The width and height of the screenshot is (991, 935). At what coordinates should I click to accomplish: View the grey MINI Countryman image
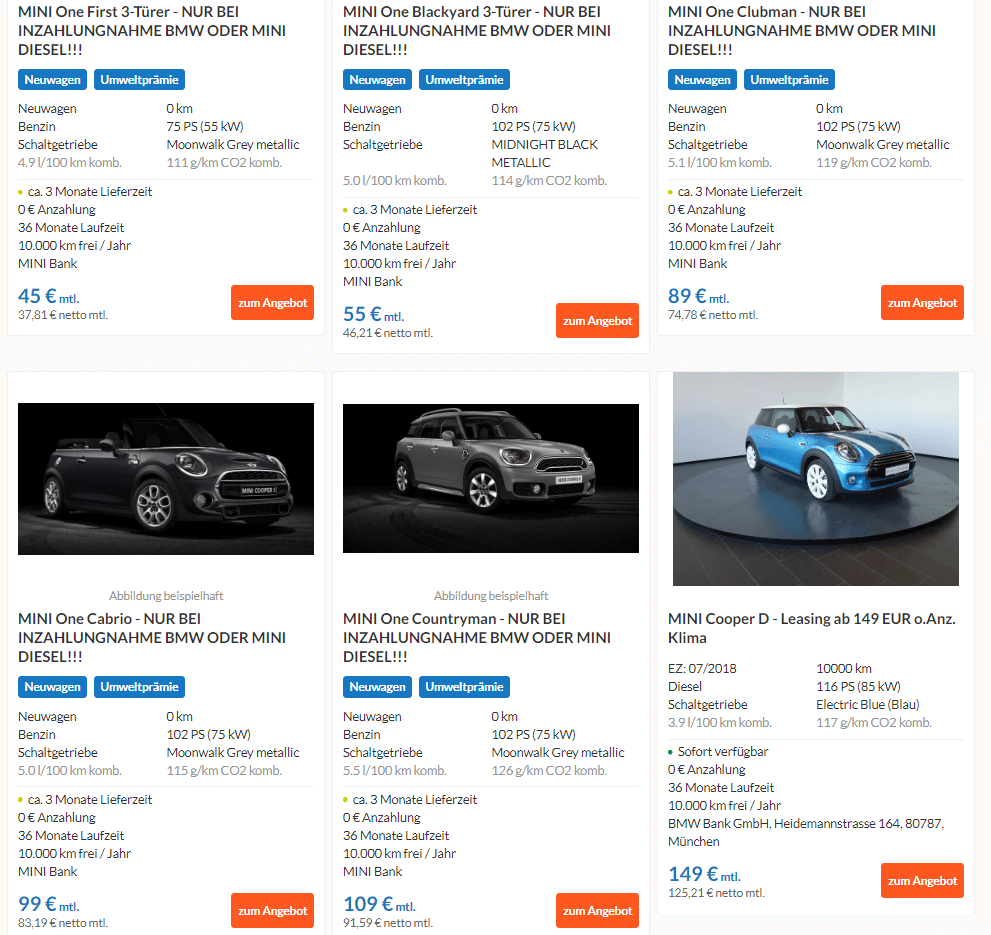point(490,479)
